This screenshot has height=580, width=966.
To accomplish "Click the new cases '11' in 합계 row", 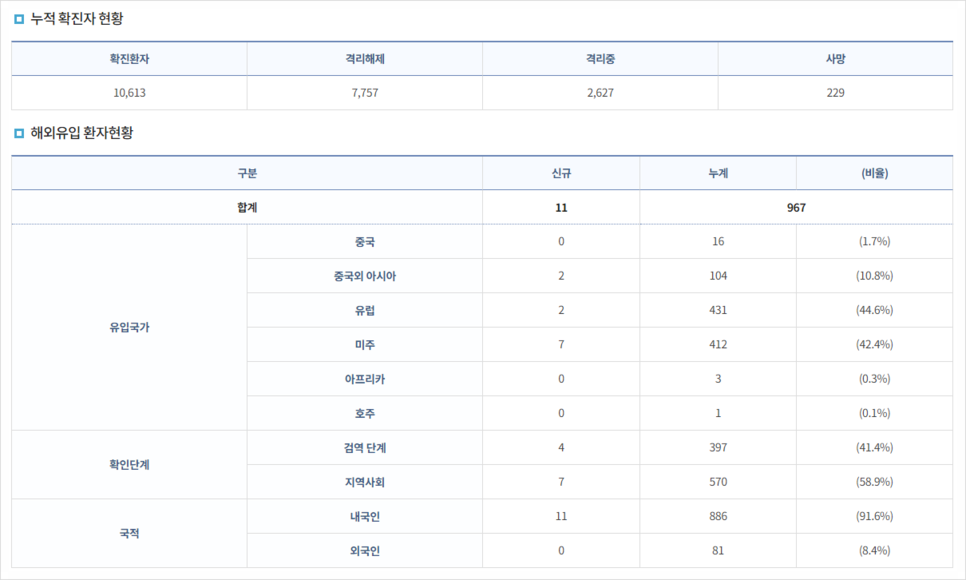I will coord(561,208).
